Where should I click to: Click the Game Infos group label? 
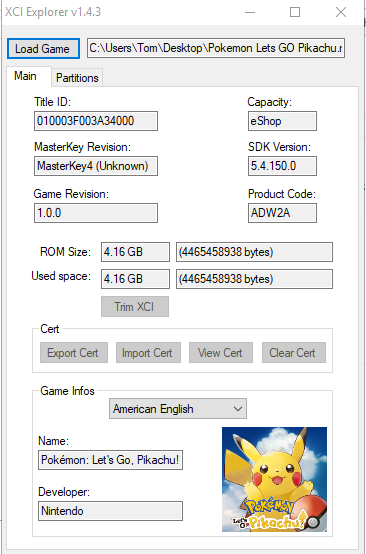click(x=67, y=391)
